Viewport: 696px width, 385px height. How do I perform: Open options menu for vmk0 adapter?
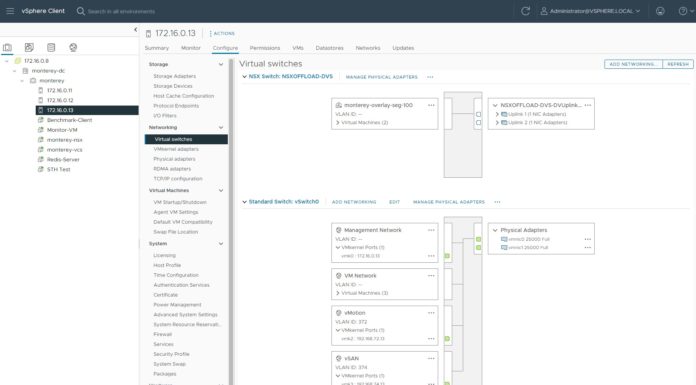(431, 256)
